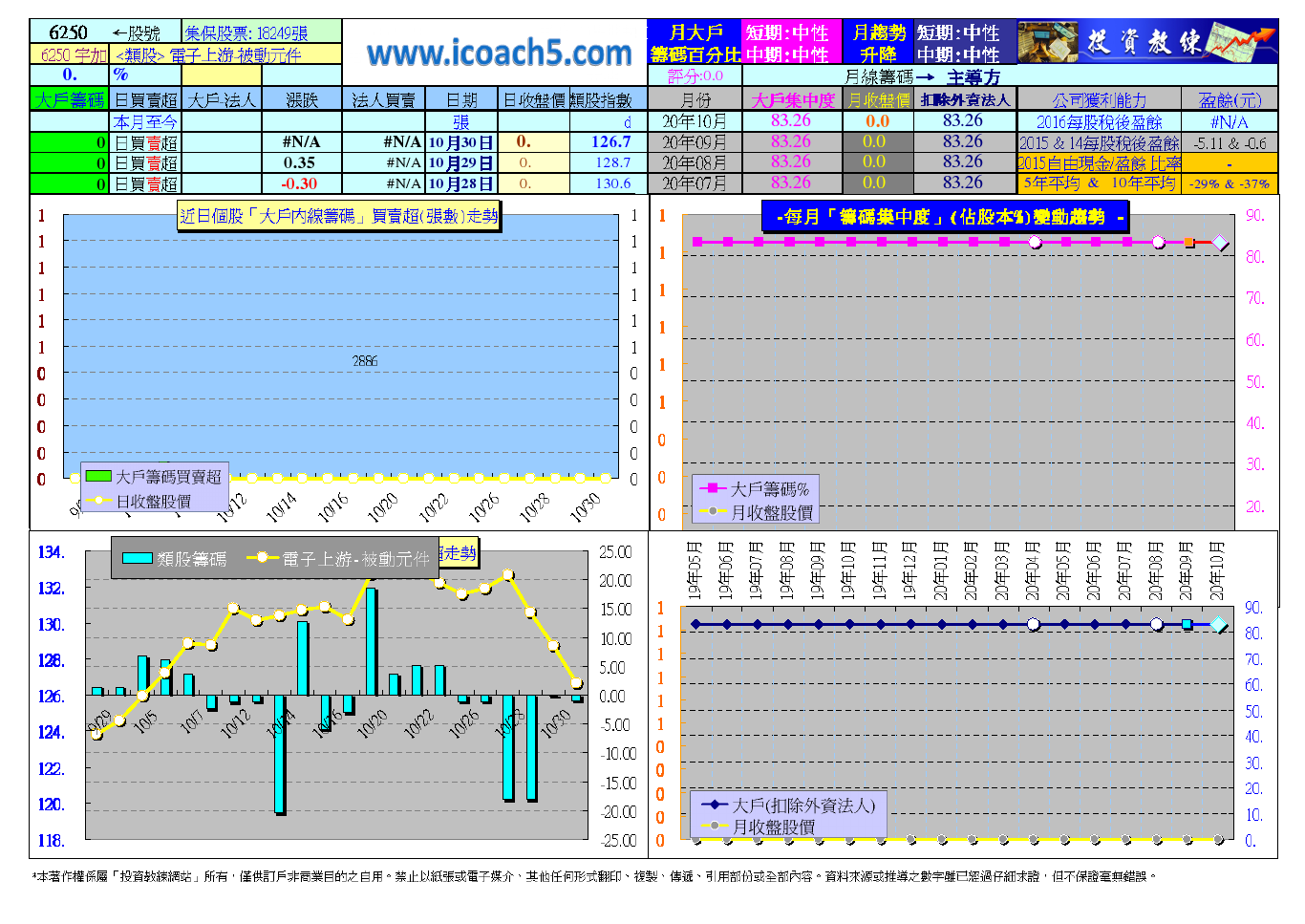1305x924 pixels.
Task: Click the diamond end marker on magenta line
Action: pos(1220,243)
